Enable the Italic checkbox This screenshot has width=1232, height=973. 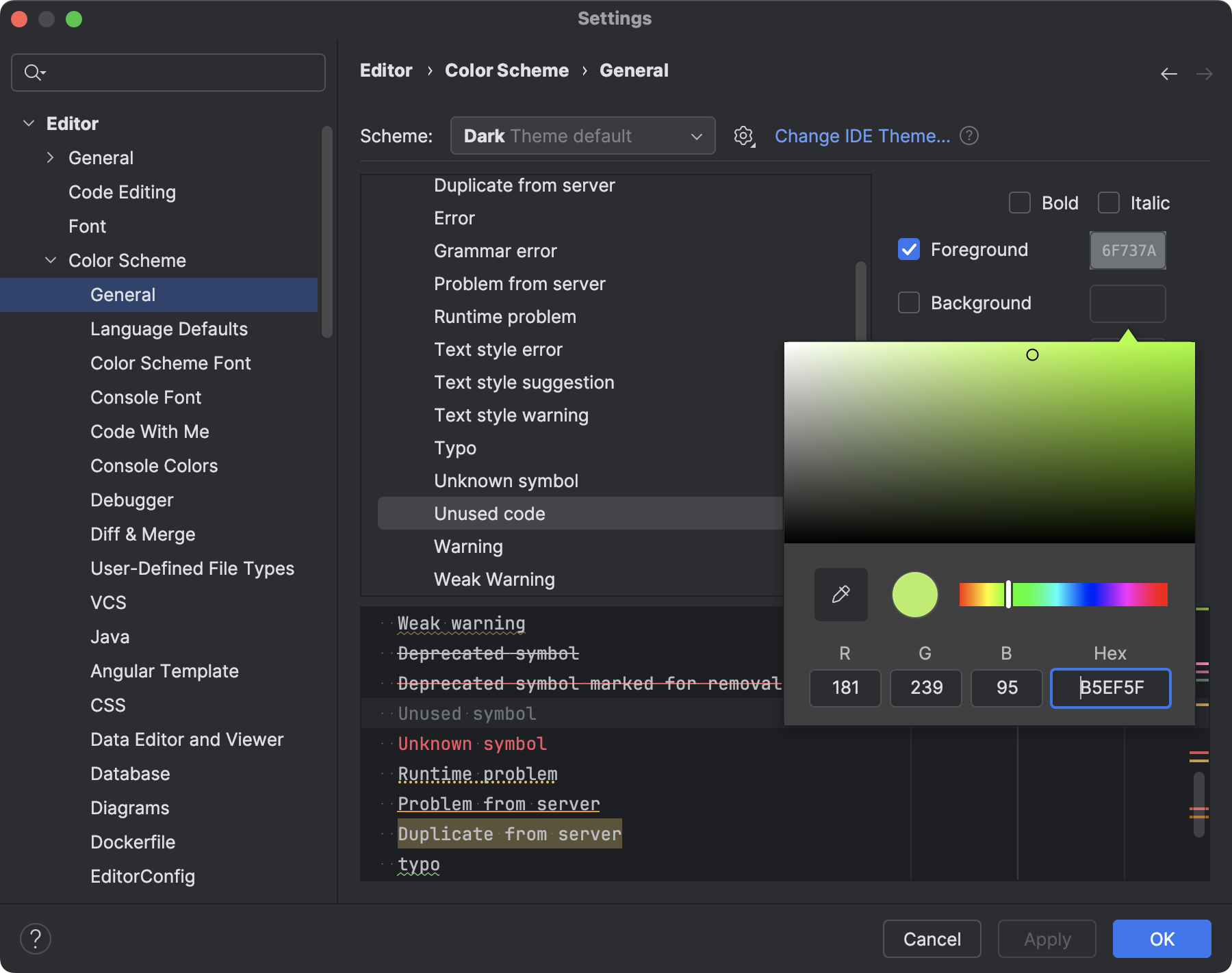point(1108,203)
